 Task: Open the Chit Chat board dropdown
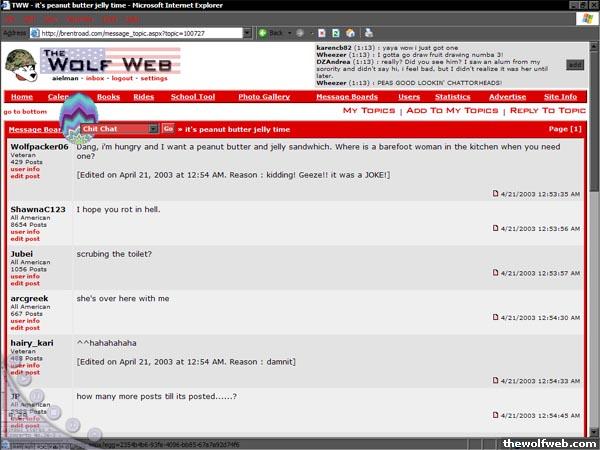[153, 129]
